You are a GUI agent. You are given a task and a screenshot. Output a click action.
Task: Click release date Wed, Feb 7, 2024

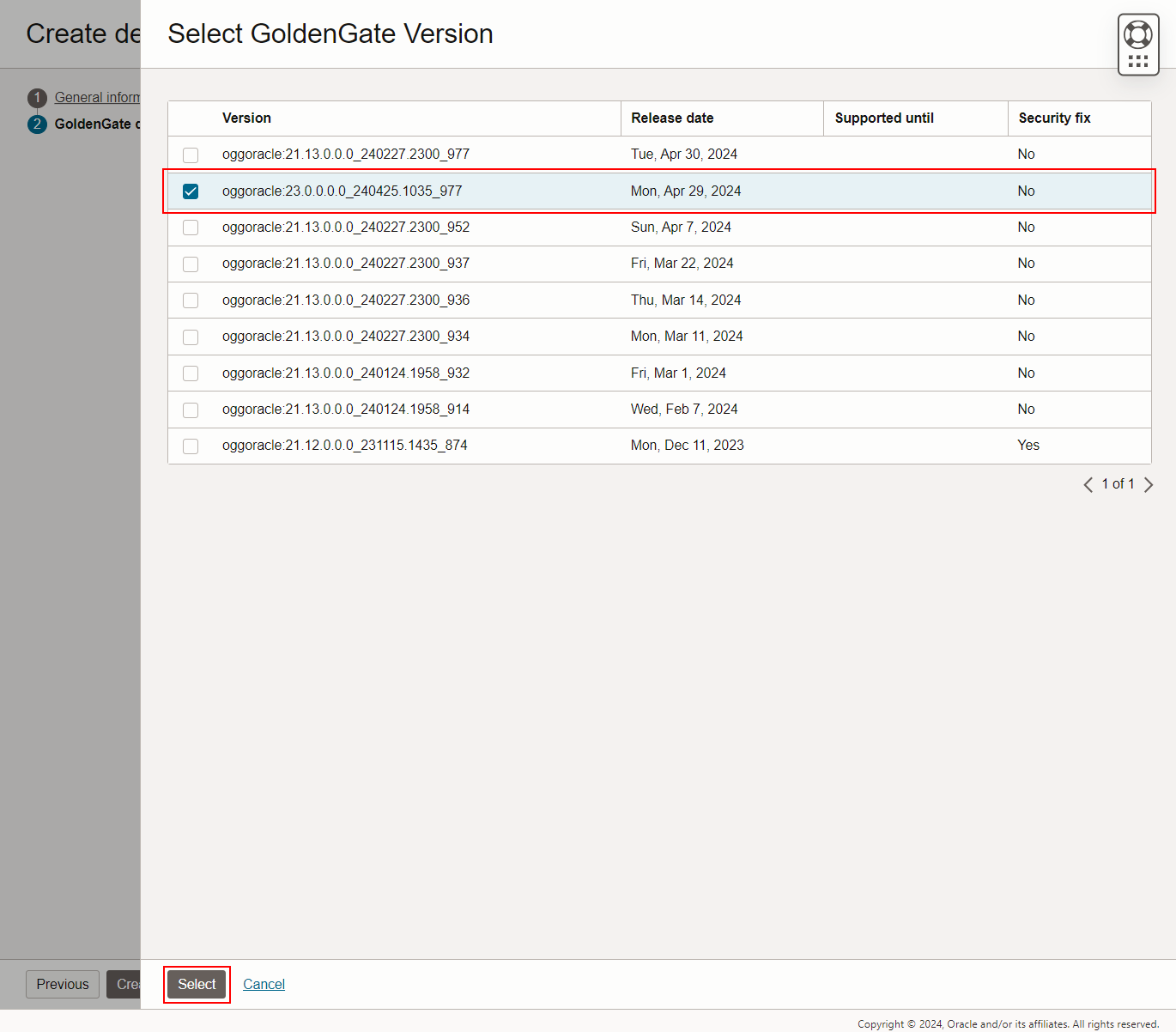point(684,409)
